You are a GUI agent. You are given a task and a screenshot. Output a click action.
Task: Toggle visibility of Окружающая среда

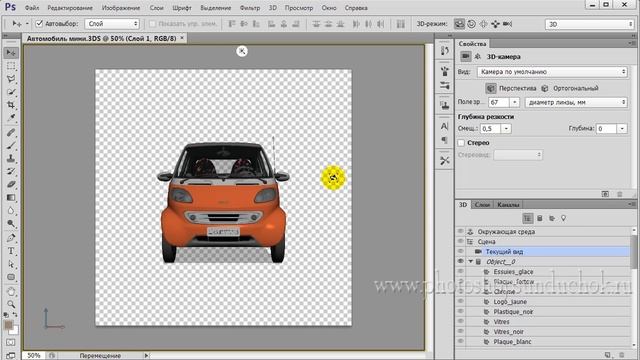pos(461,231)
